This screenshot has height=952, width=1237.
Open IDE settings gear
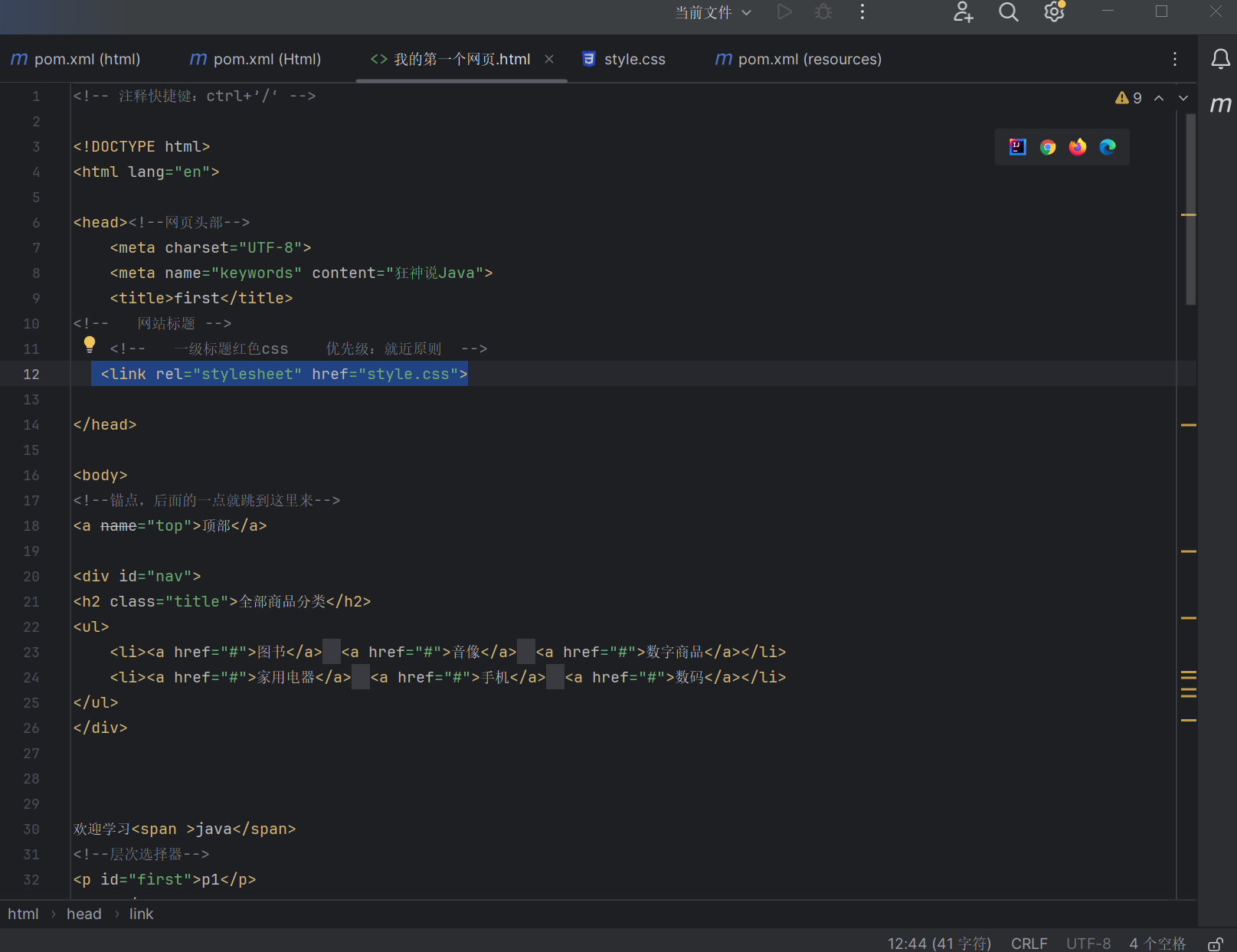pyautogui.click(x=1055, y=12)
